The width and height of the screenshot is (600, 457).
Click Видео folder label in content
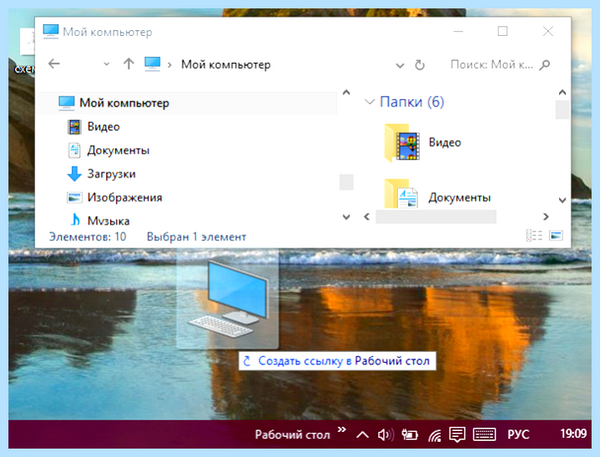pos(445,142)
